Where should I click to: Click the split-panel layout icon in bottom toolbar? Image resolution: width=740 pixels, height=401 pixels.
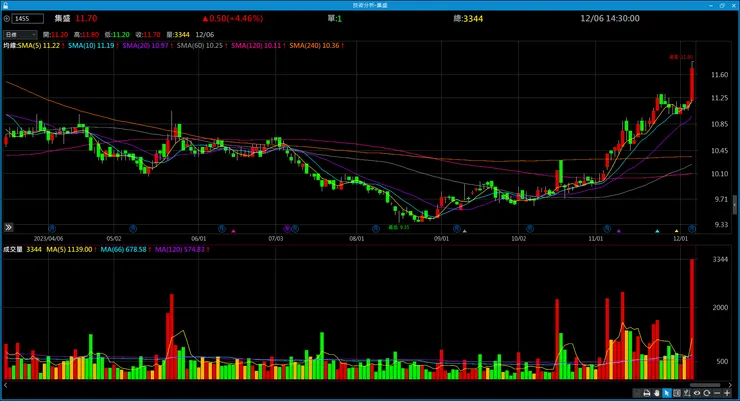point(677,393)
